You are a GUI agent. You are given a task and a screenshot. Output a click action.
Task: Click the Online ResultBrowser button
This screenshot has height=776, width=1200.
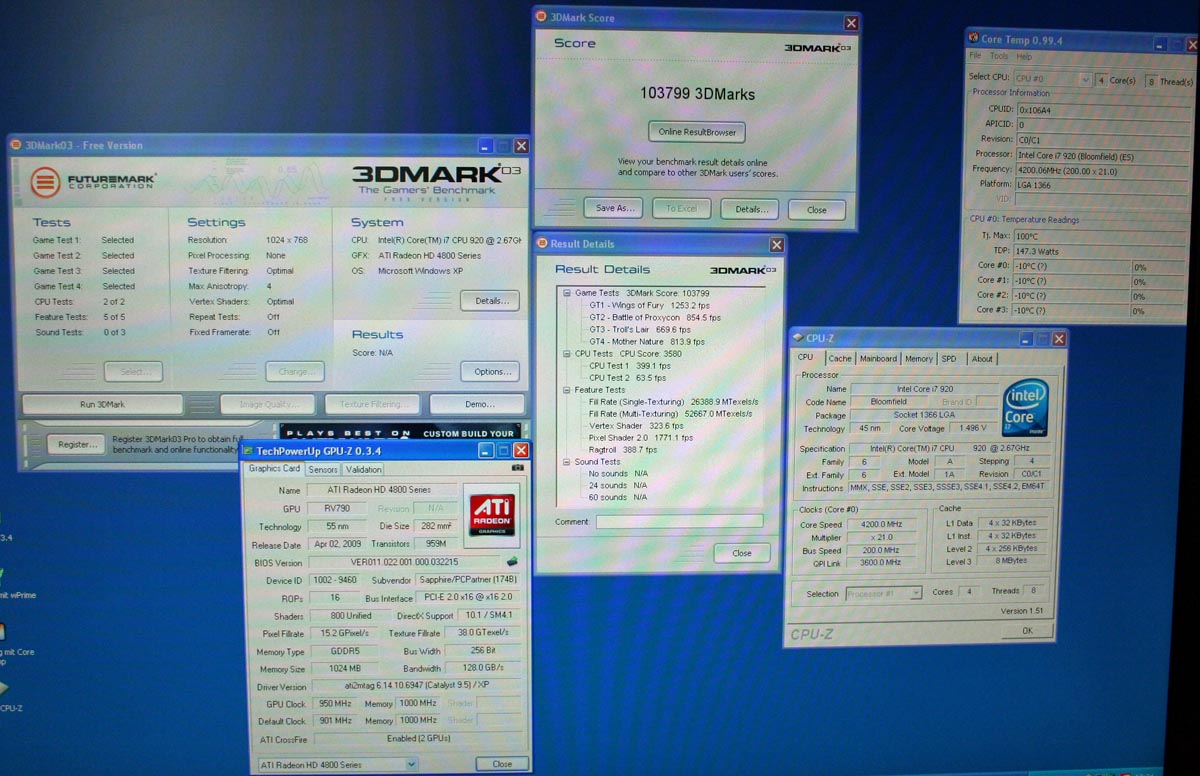tap(697, 132)
